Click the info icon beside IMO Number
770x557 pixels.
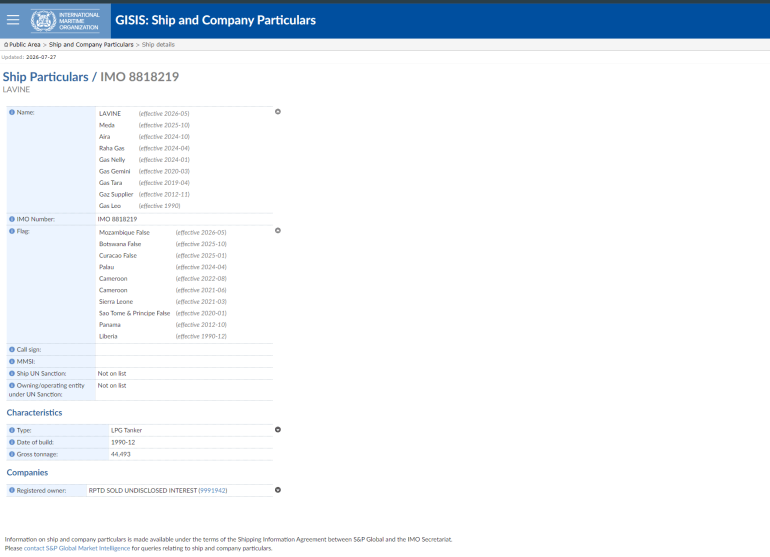click(12, 219)
